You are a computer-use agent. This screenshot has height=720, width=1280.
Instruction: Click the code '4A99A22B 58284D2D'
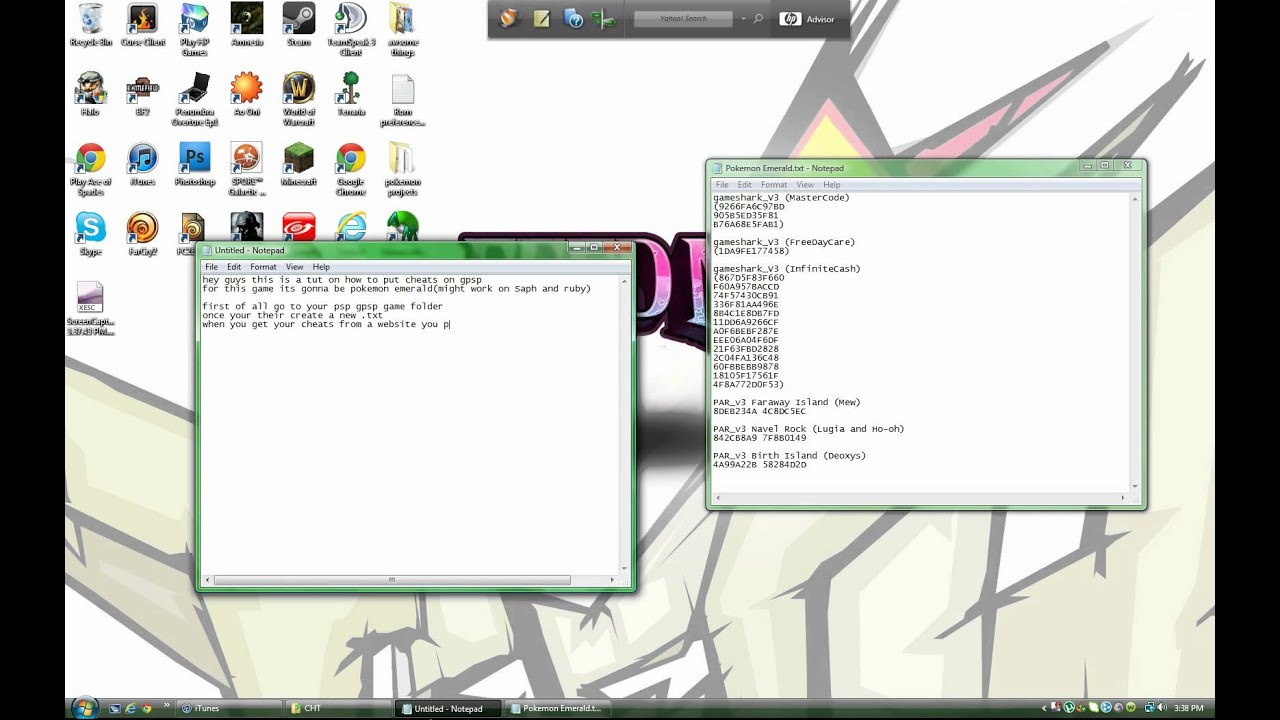759,464
